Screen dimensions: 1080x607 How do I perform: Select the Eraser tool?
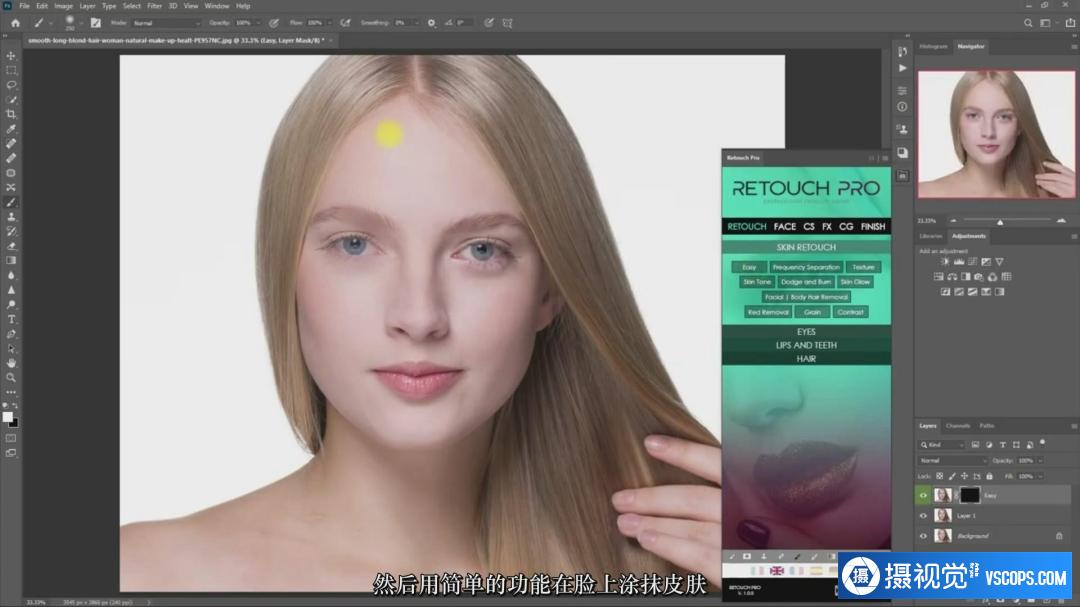tap(11, 246)
